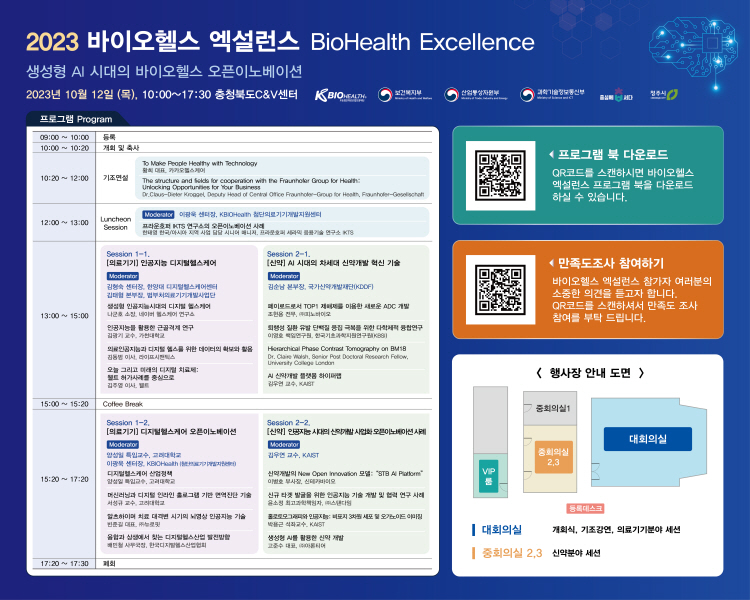Click triangle arrow beside 프로그램 북 다운로드

pyautogui.click(x=551, y=155)
